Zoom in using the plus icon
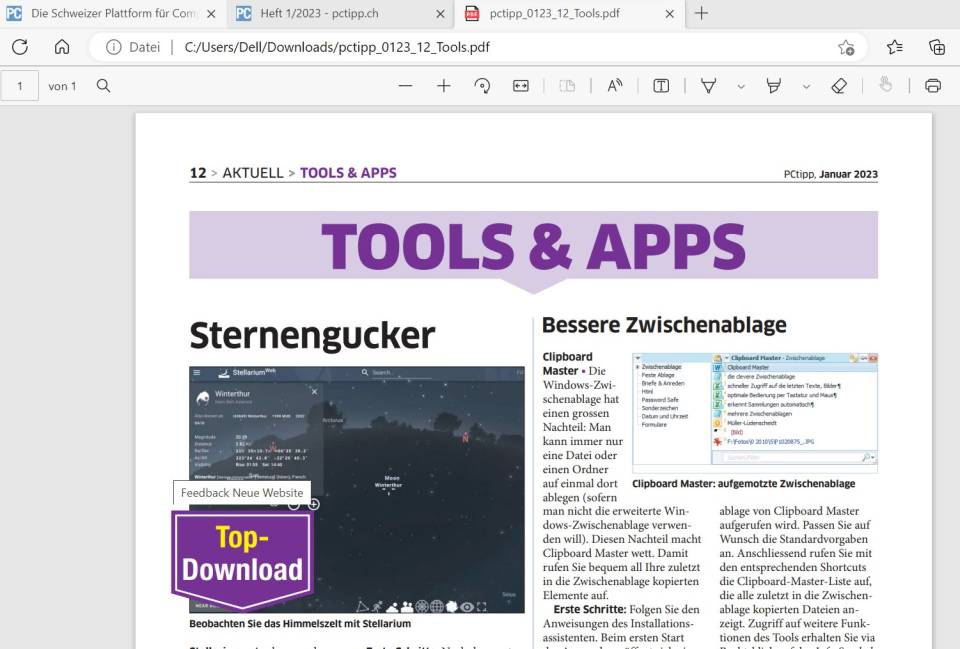 pos(442,86)
